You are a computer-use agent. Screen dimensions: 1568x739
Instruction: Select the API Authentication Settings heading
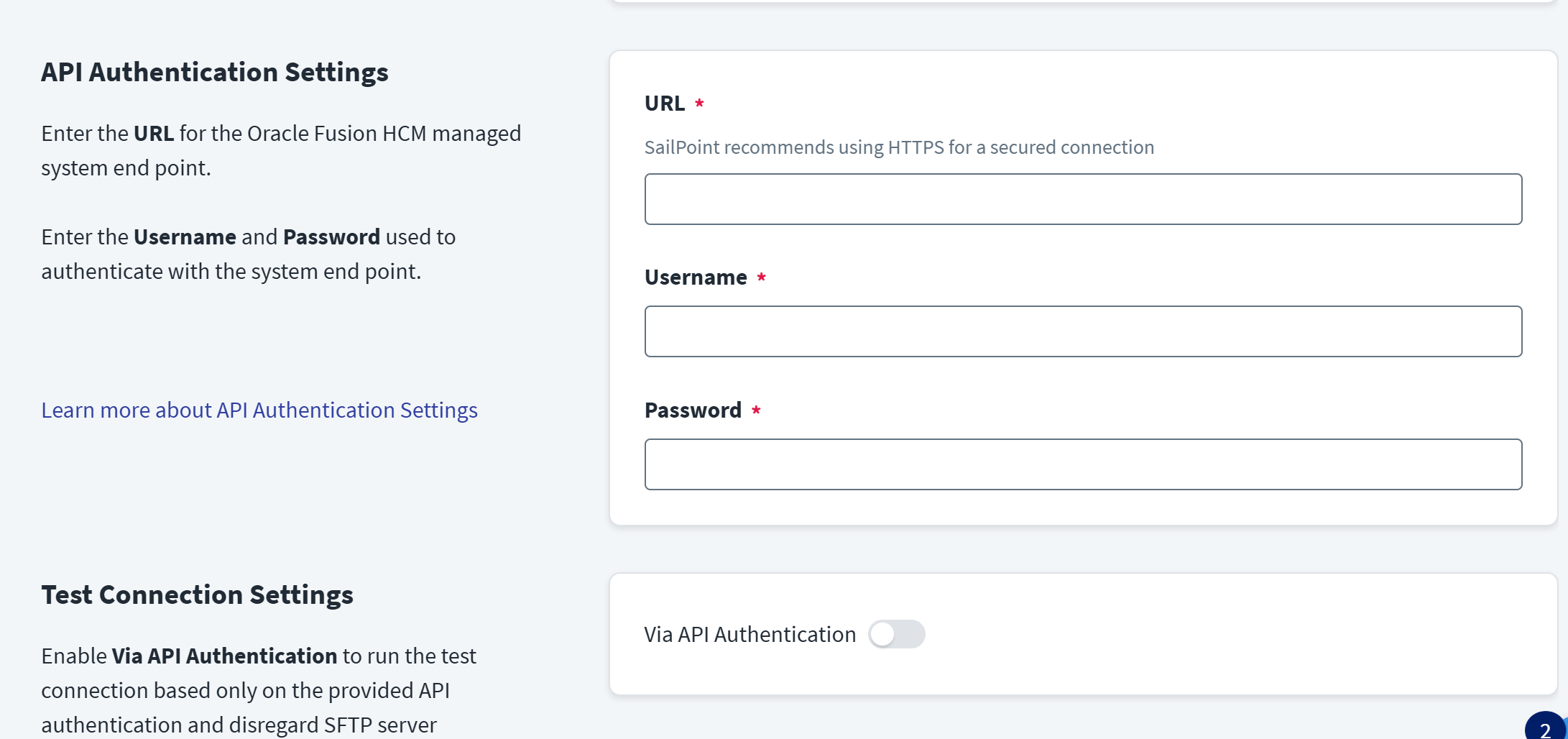214,72
